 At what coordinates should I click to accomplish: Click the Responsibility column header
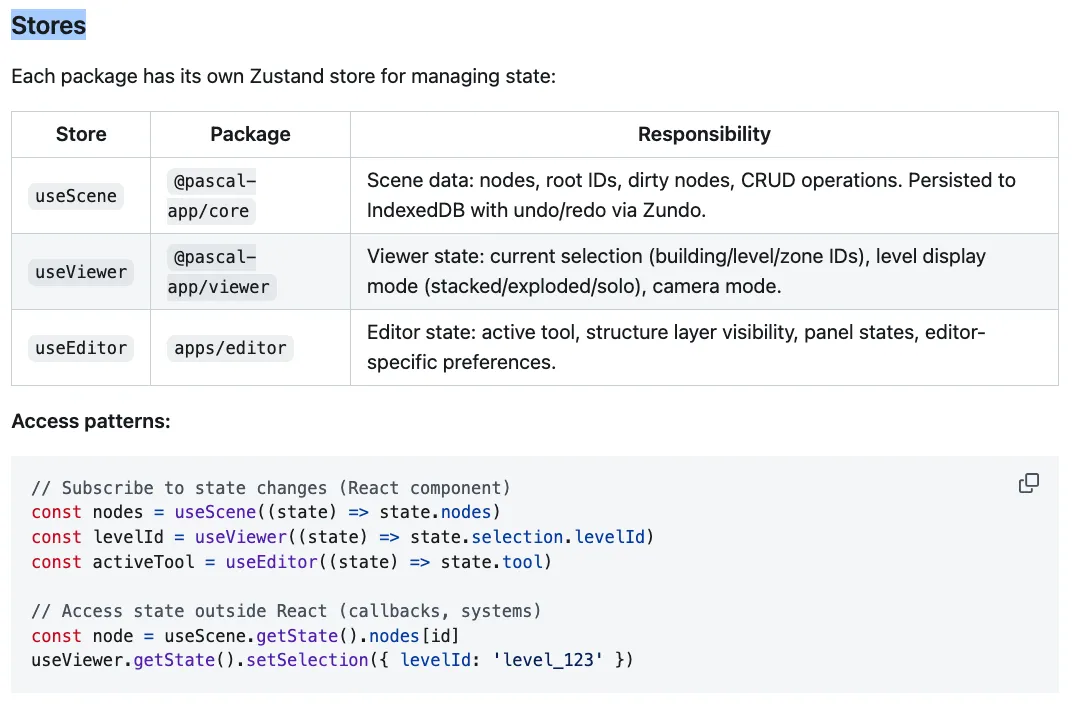click(704, 134)
